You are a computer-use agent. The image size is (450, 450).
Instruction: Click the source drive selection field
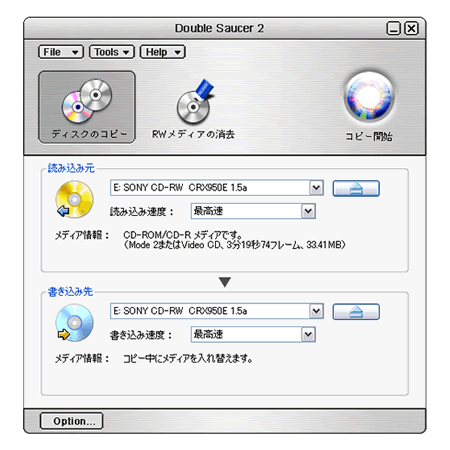[x=217, y=188]
